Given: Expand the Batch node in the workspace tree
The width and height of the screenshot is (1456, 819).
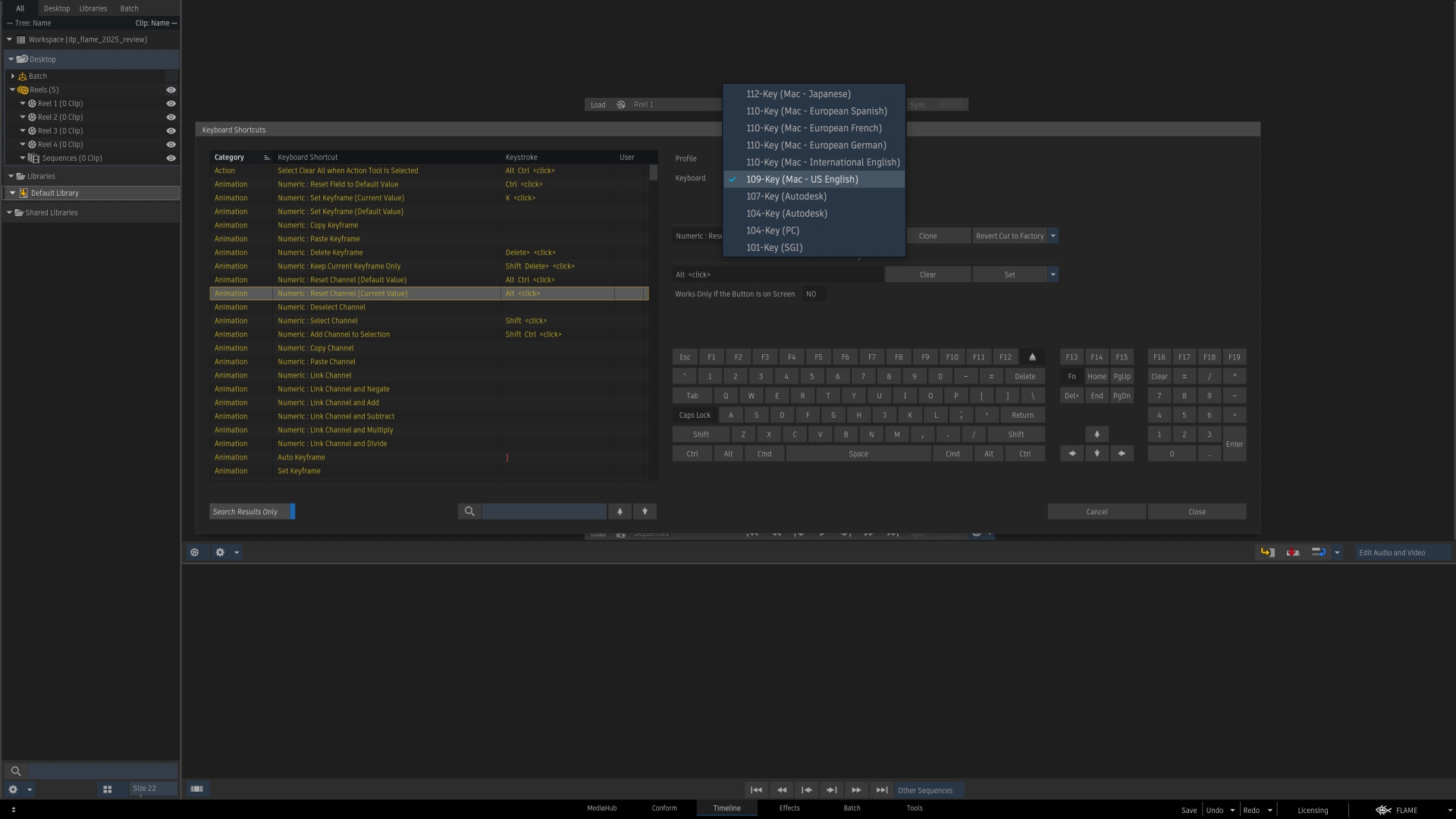Looking at the screenshot, I should (x=12, y=76).
